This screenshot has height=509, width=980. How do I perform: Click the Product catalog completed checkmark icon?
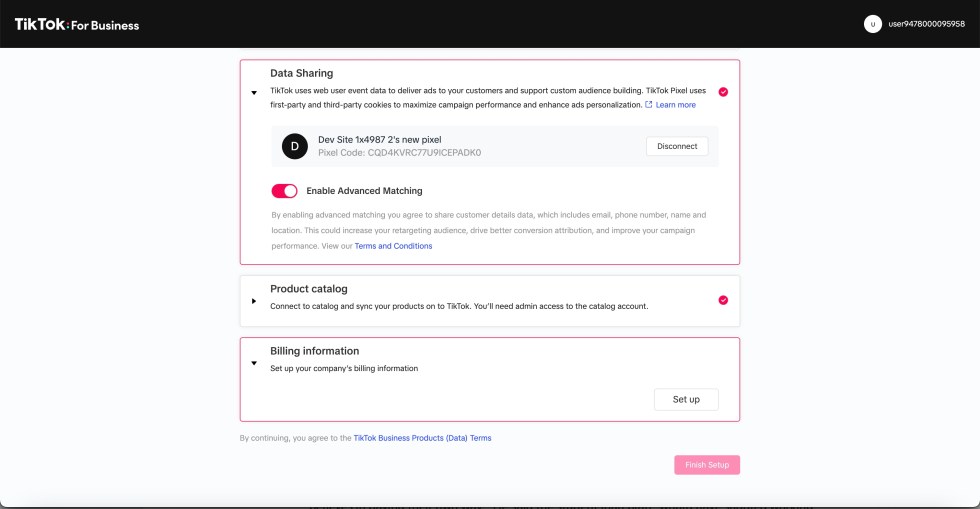coord(723,300)
